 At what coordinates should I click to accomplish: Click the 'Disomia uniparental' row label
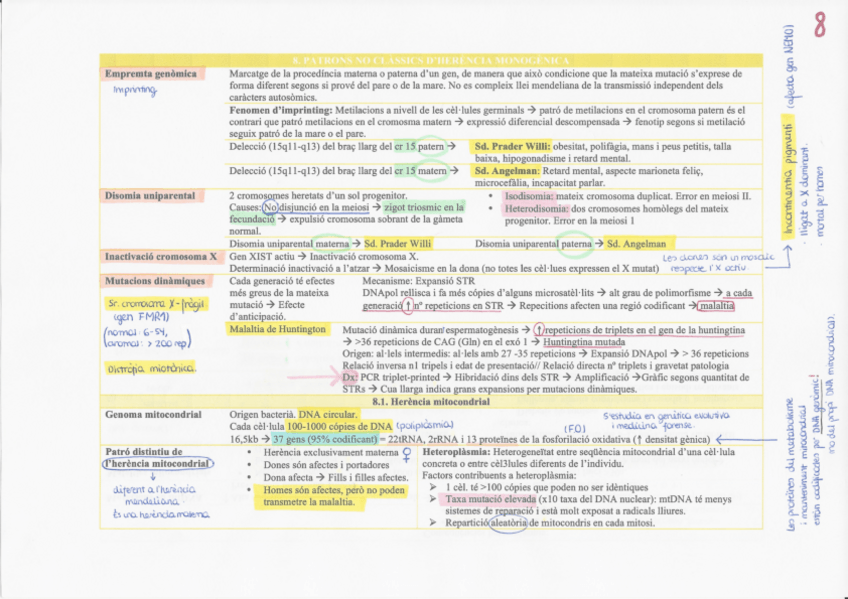coord(150,196)
